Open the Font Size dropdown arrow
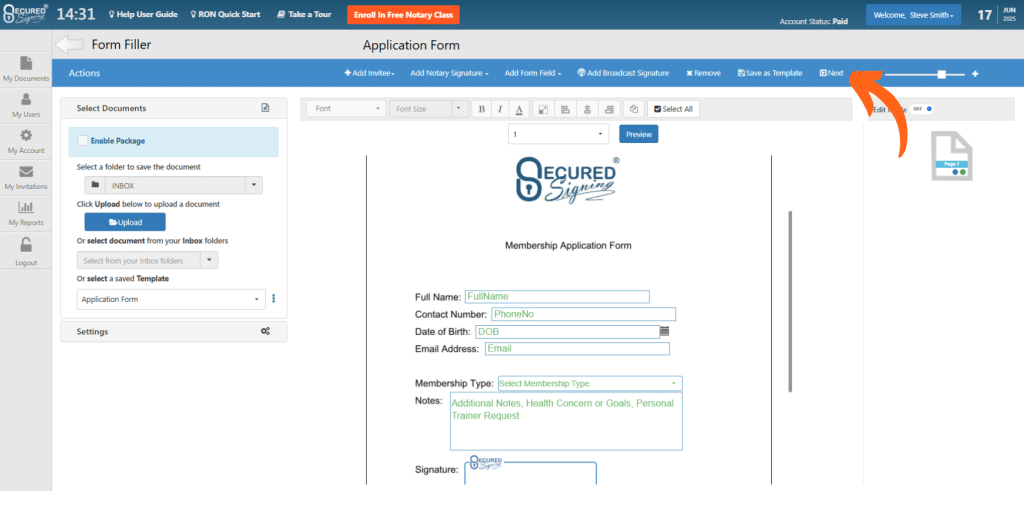The image size is (1024, 514). click(x=460, y=108)
